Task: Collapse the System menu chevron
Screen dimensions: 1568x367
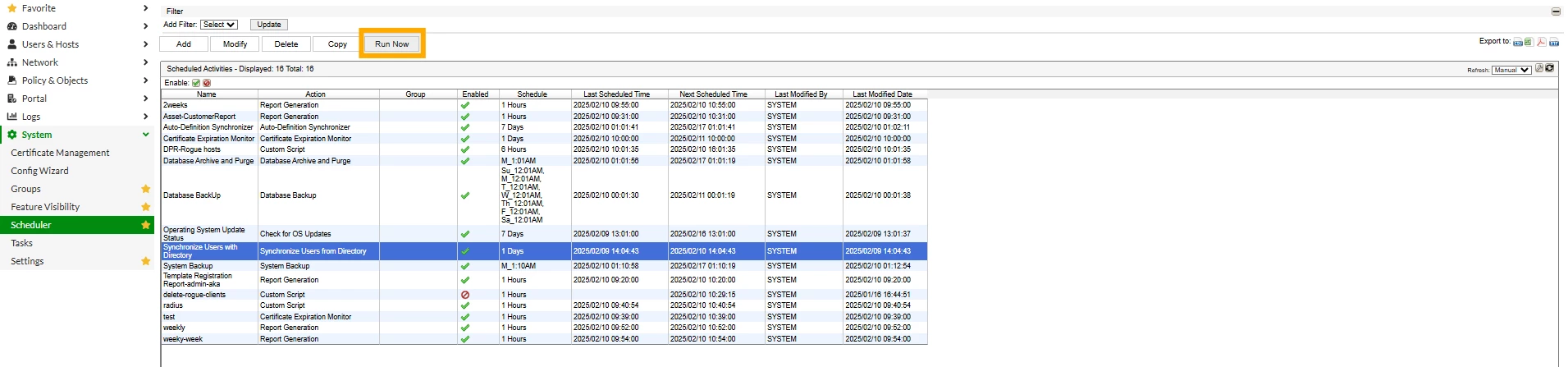Action: (x=145, y=135)
